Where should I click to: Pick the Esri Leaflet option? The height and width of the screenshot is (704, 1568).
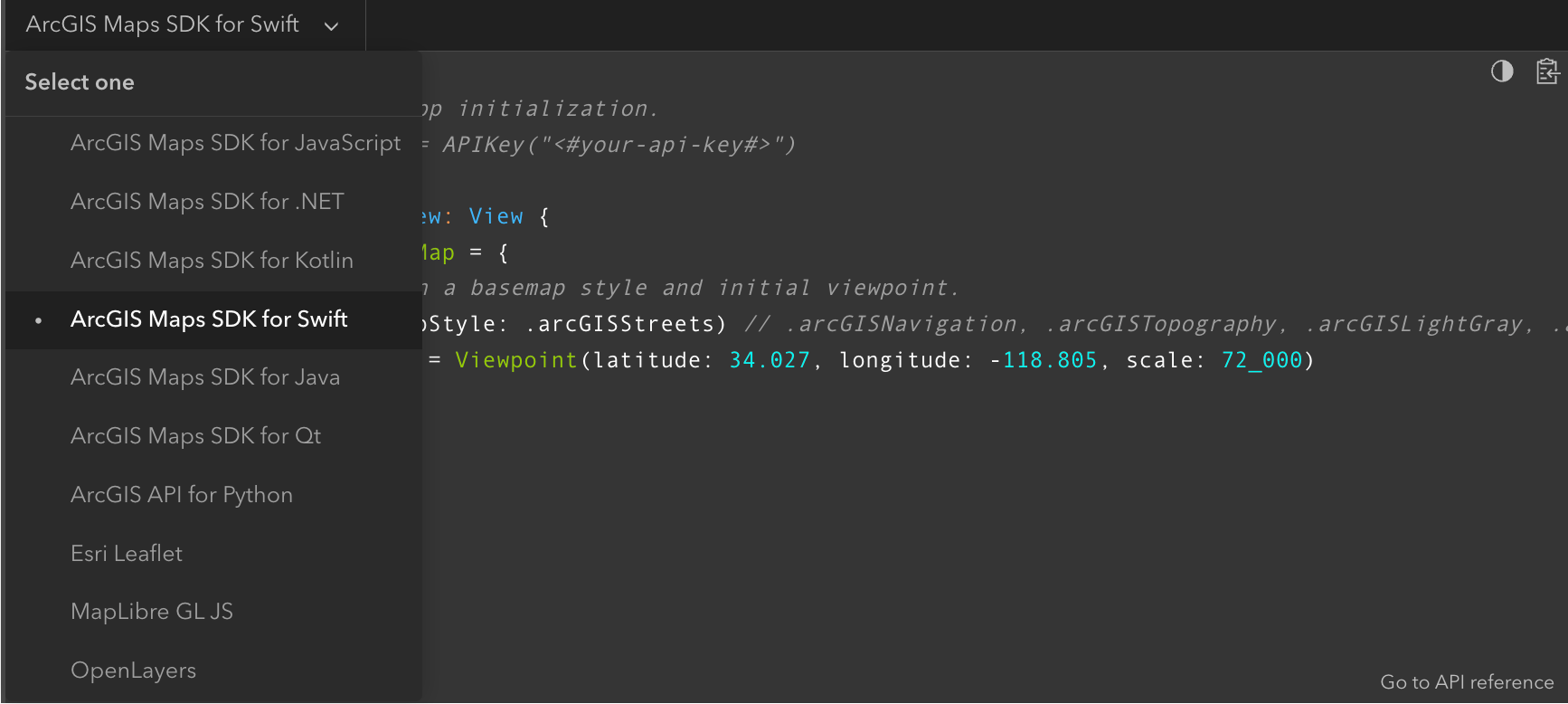(x=213, y=554)
